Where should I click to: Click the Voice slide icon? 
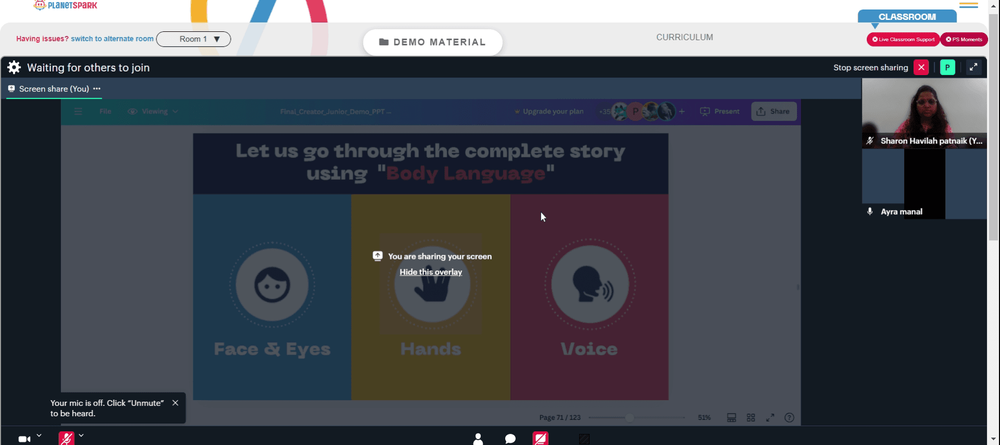[589, 284]
